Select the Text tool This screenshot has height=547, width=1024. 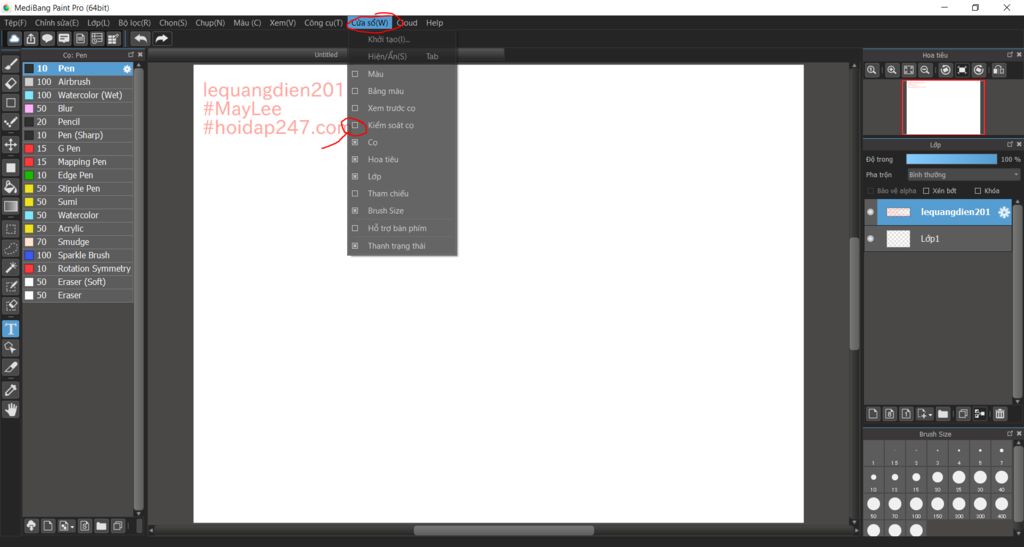click(10, 329)
